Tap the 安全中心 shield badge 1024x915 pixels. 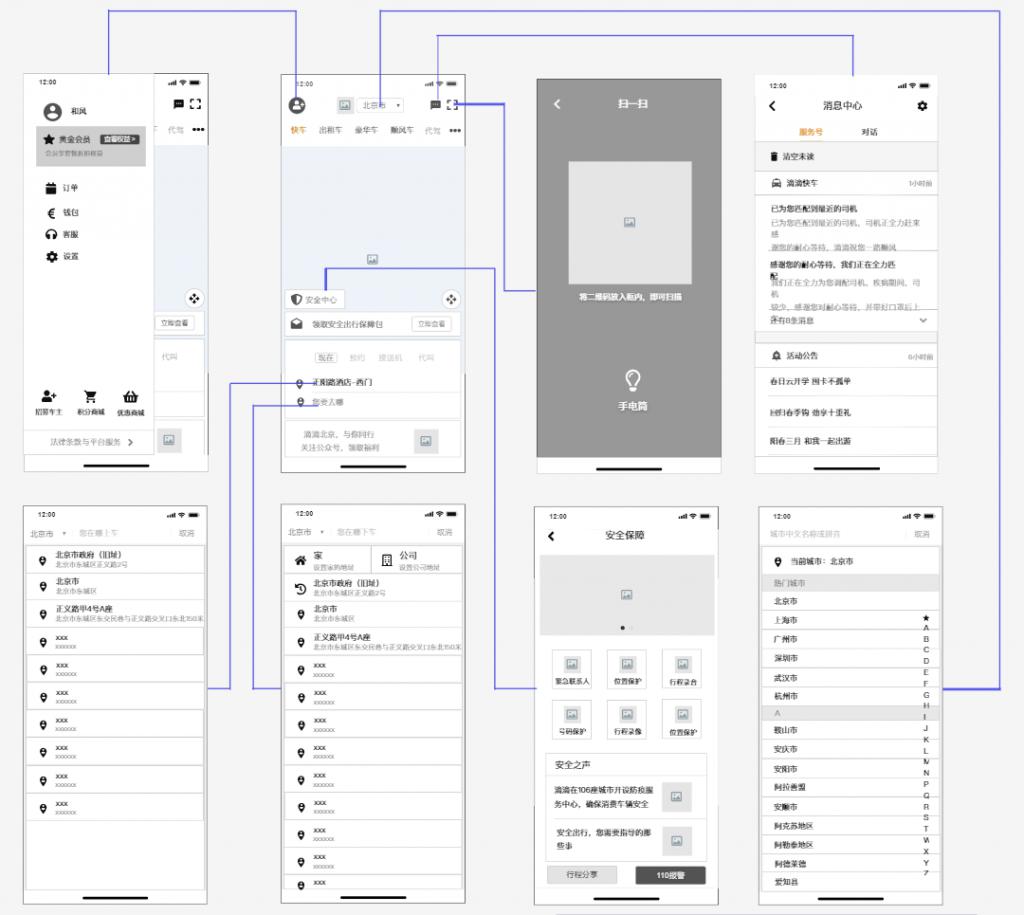click(314, 299)
